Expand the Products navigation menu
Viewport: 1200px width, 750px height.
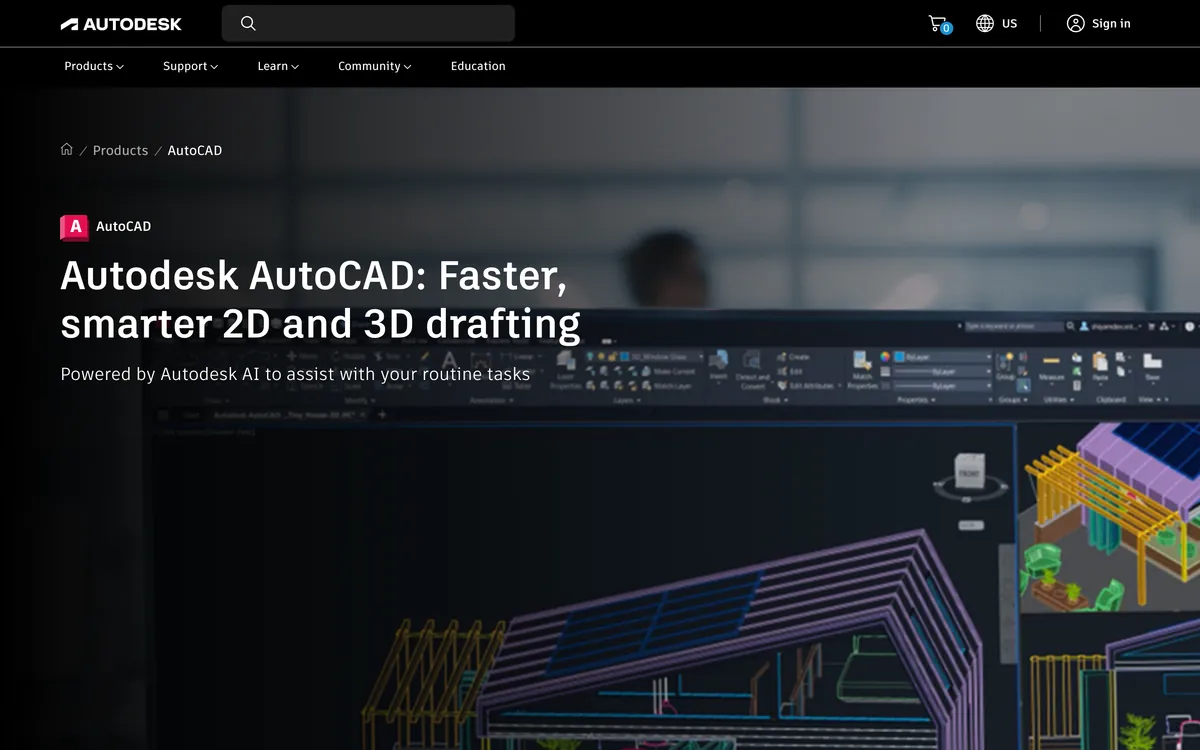pyautogui.click(x=94, y=66)
